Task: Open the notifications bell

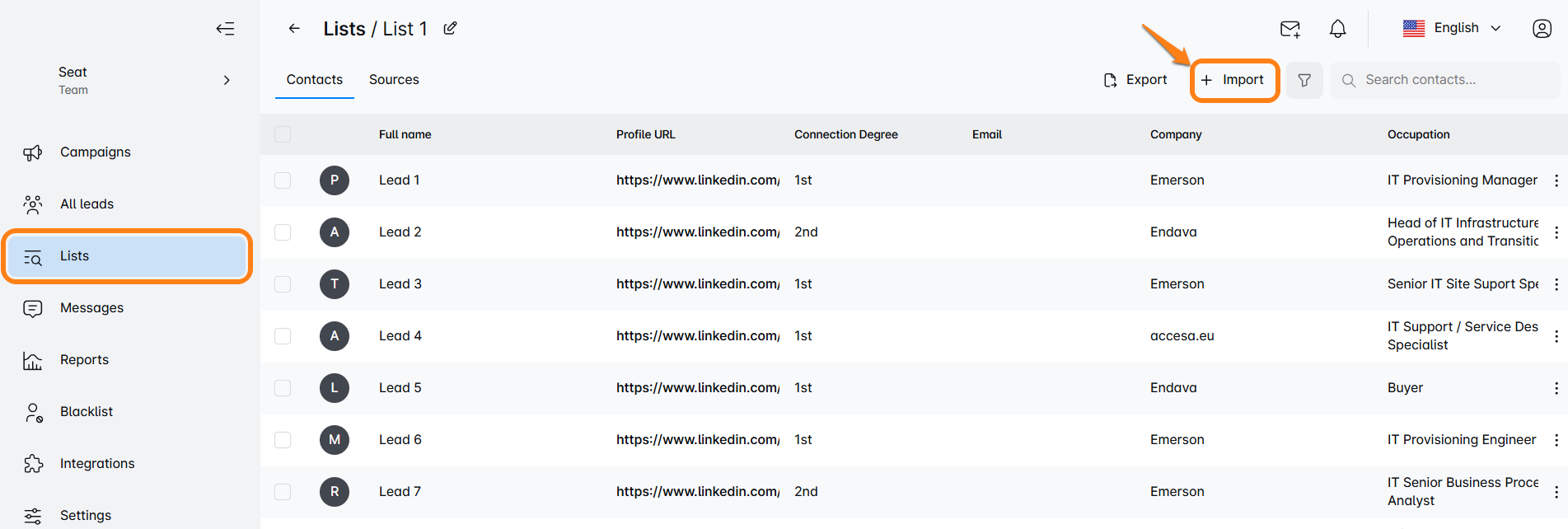Action: (1337, 29)
